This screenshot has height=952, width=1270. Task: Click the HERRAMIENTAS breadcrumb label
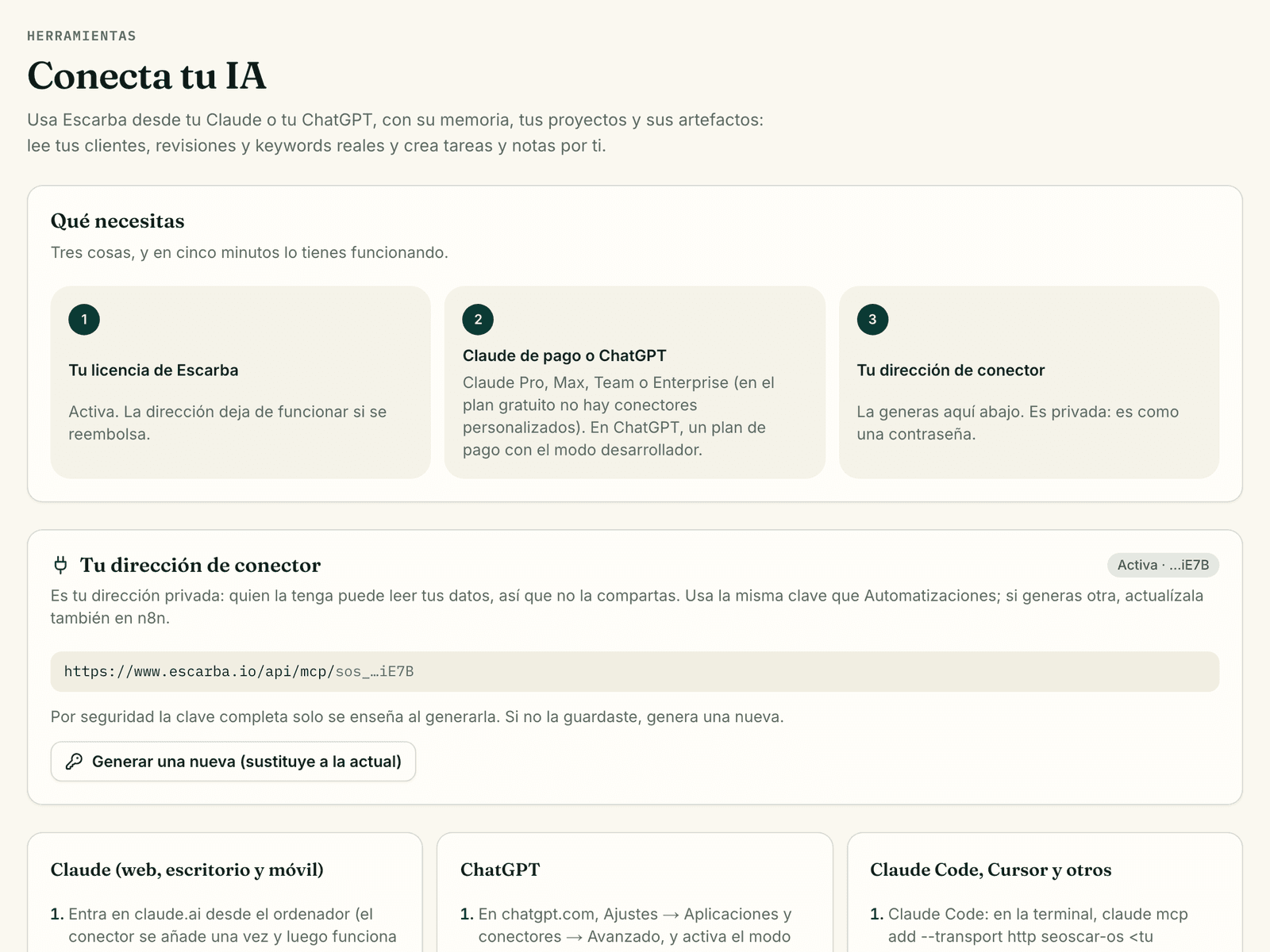[x=82, y=36]
